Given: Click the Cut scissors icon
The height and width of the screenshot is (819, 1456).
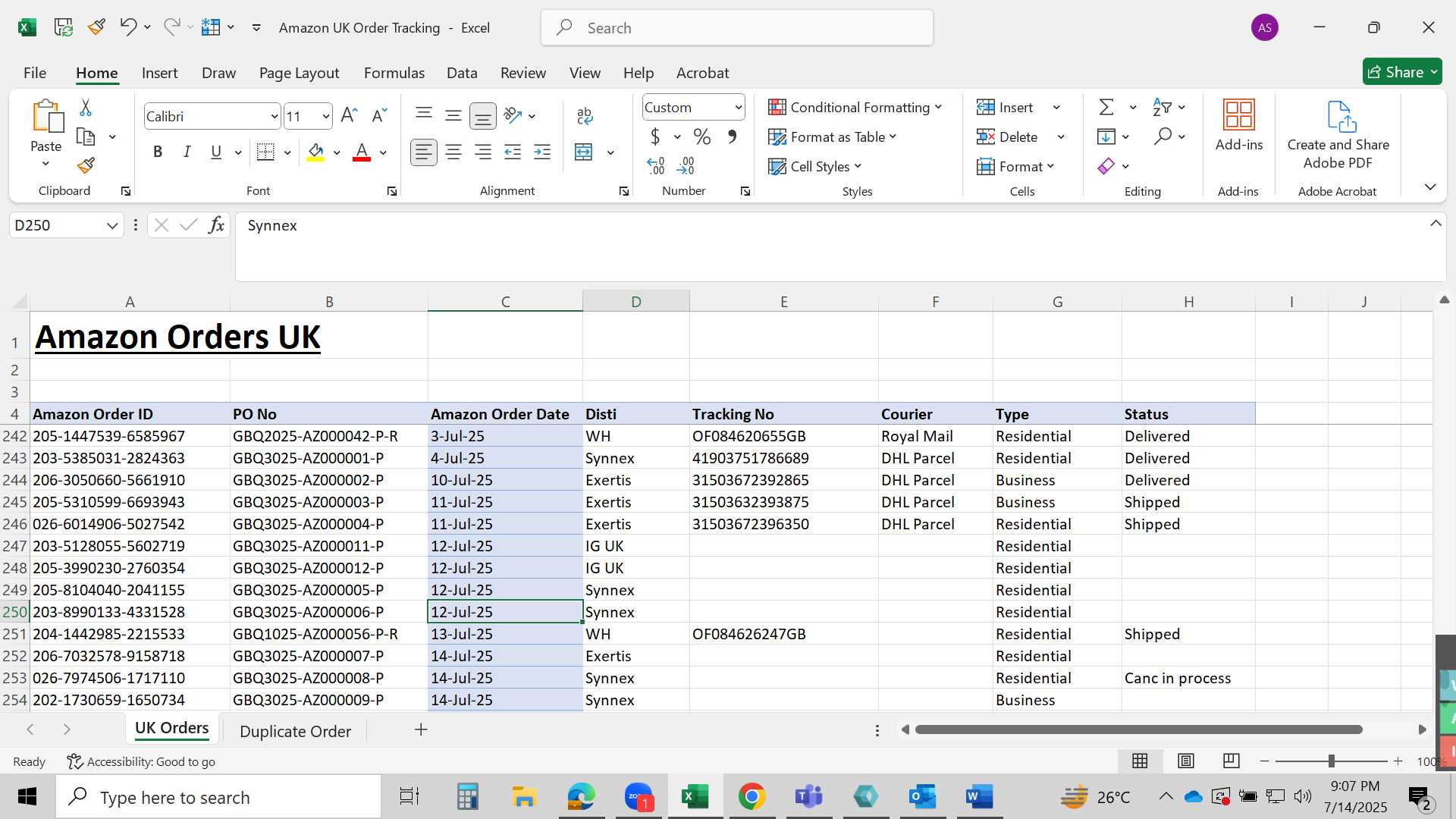Looking at the screenshot, I should click(86, 108).
